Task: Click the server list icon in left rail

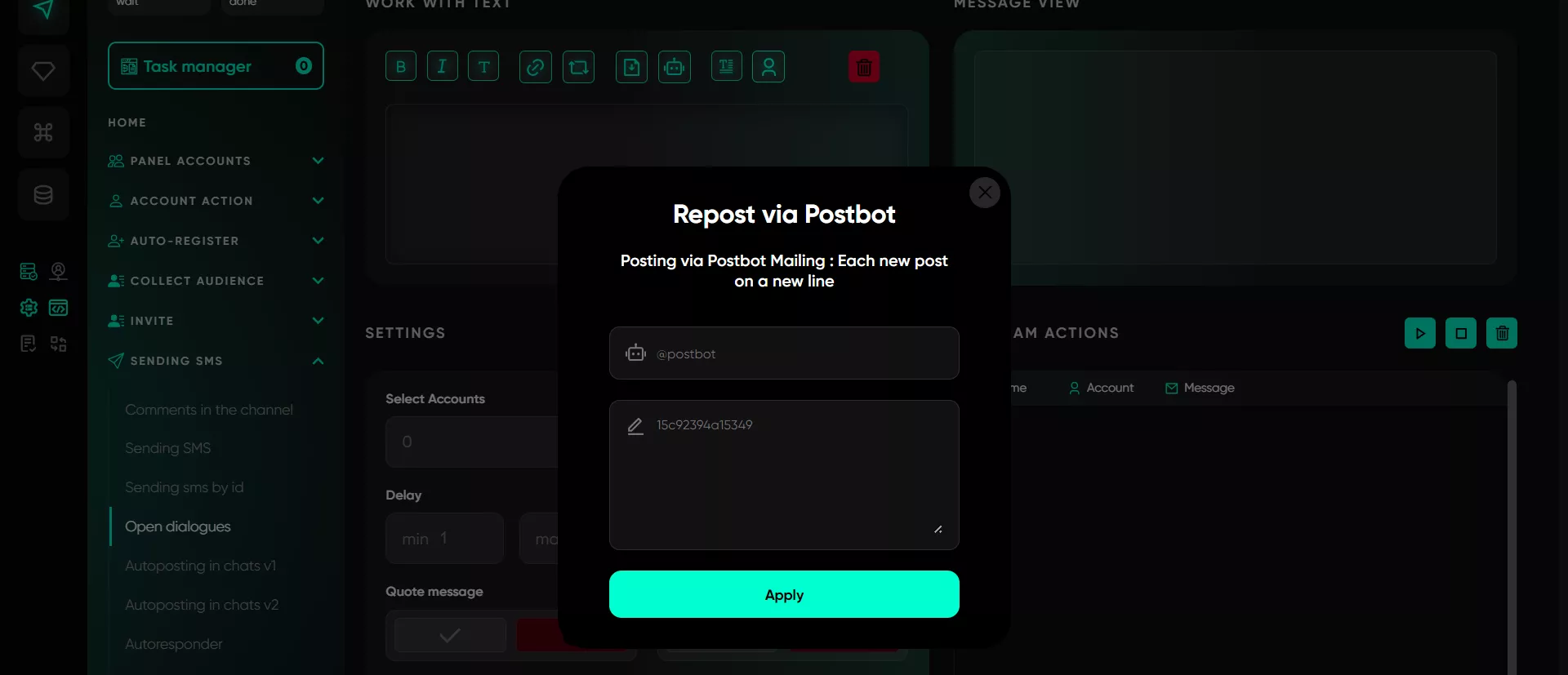Action: [x=29, y=271]
